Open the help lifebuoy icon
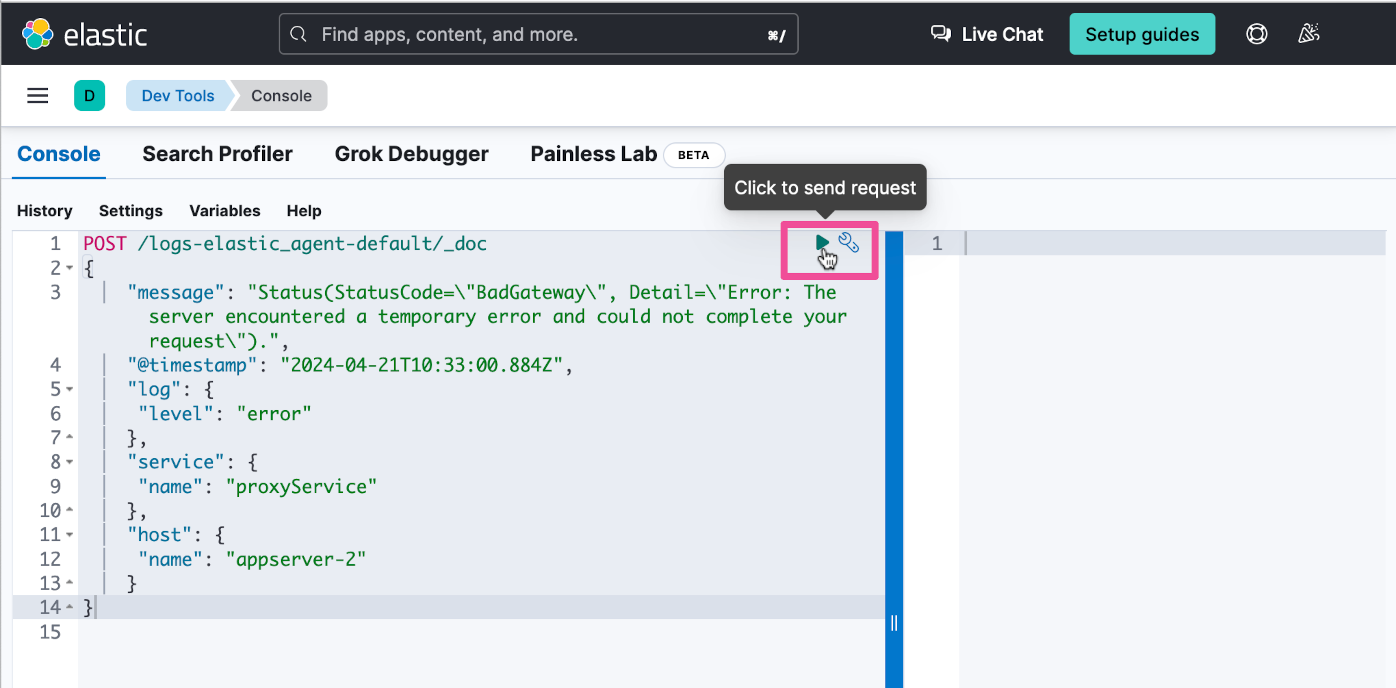This screenshot has height=688, width=1396. click(x=1256, y=34)
